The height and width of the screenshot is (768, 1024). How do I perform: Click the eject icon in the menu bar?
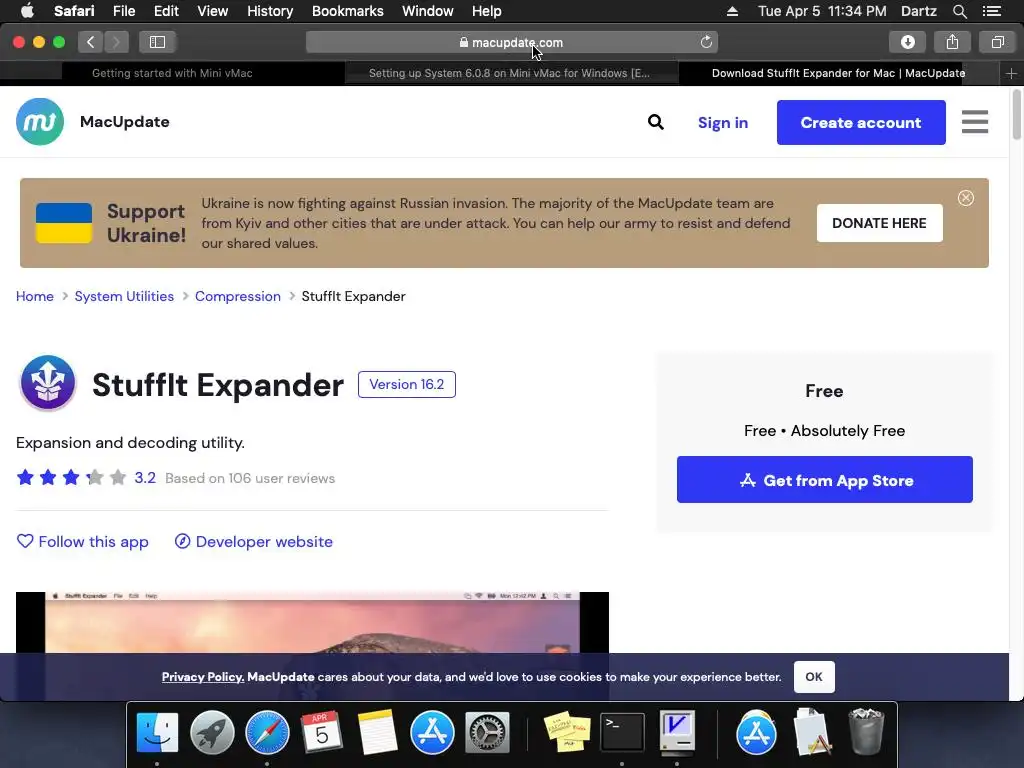point(732,11)
